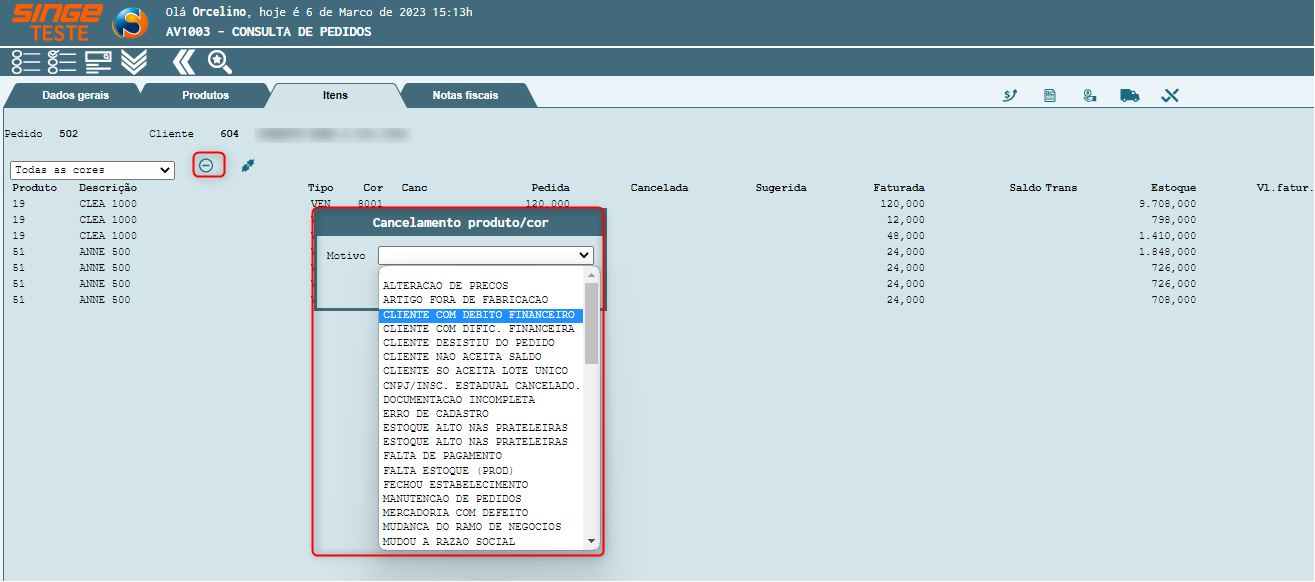Click the Motivo list scroll down arrow

tap(591, 541)
